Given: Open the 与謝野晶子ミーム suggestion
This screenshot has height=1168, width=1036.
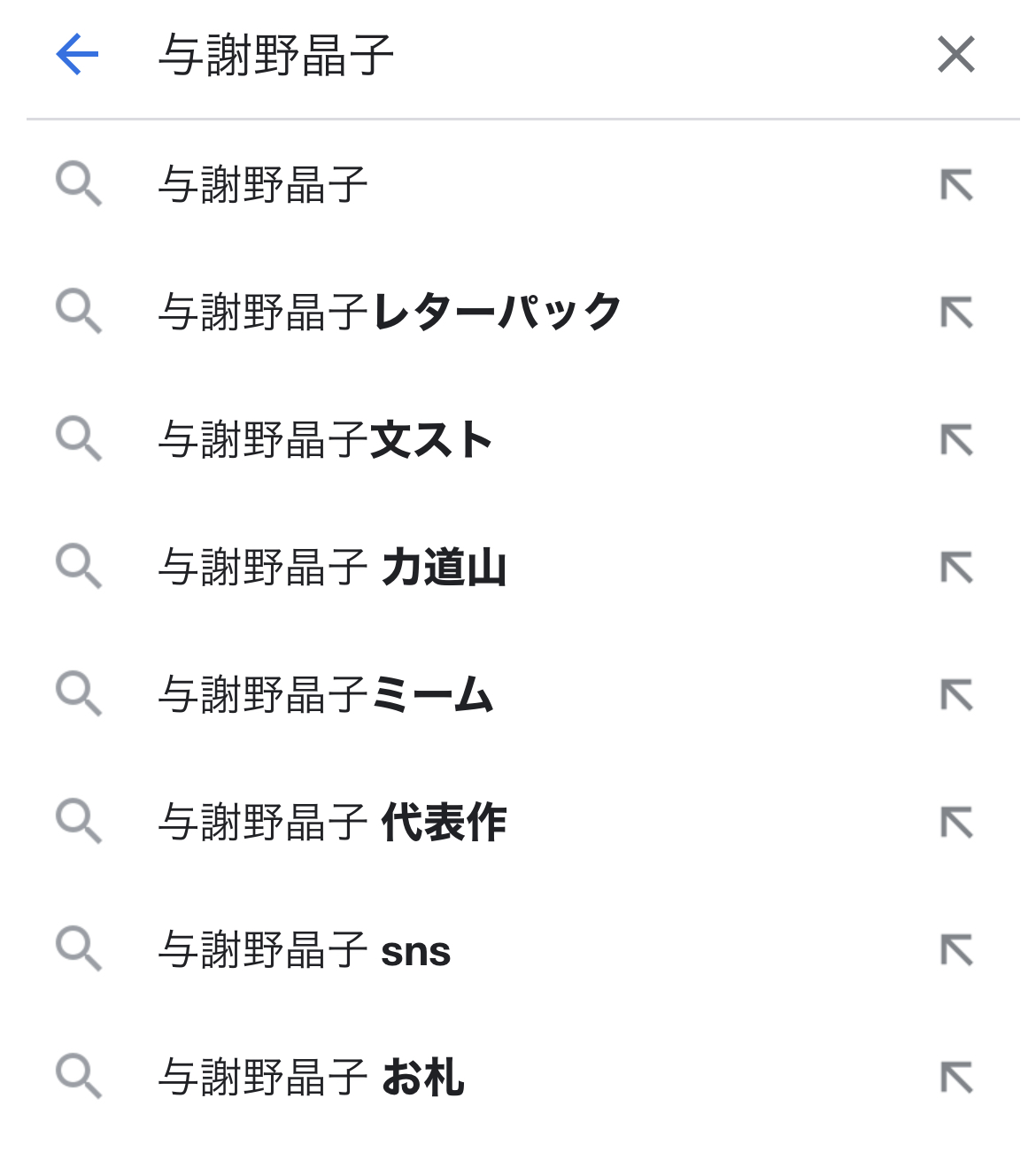Looking at the screenshot, I should coord(325,695).
